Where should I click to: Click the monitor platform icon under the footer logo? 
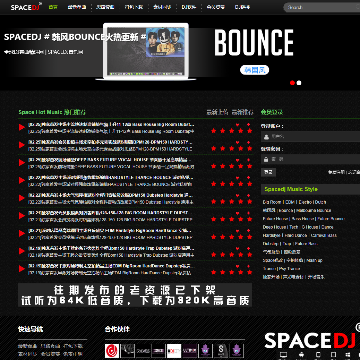pos(284,354)
